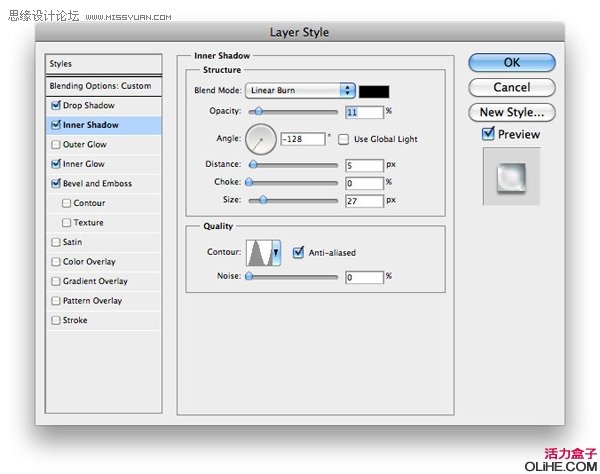This screenshot has height=474, width=600.
Task: Open the Gradient Overlay settings label
Action: pos(95,281)
